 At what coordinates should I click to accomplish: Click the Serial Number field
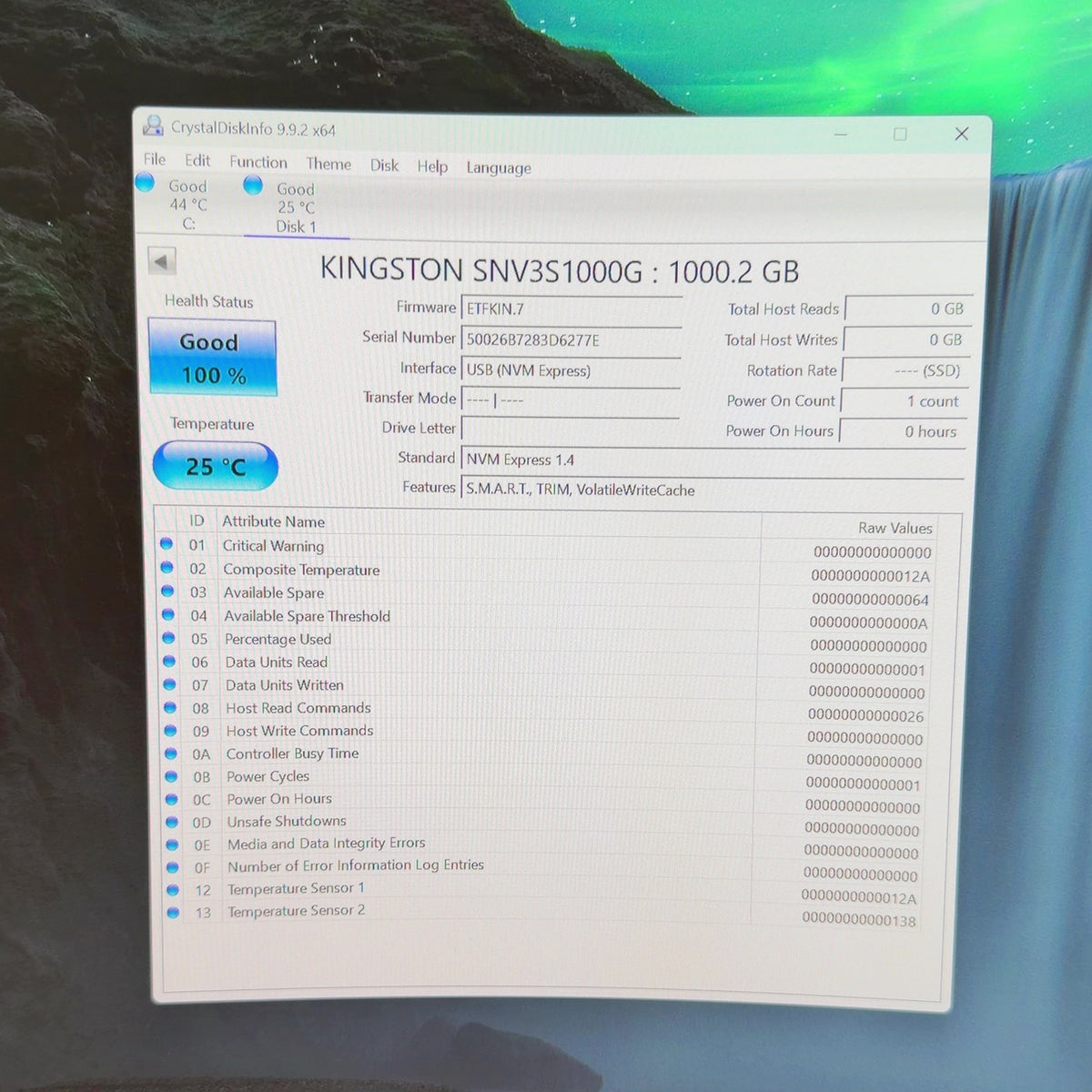point(571,340)
